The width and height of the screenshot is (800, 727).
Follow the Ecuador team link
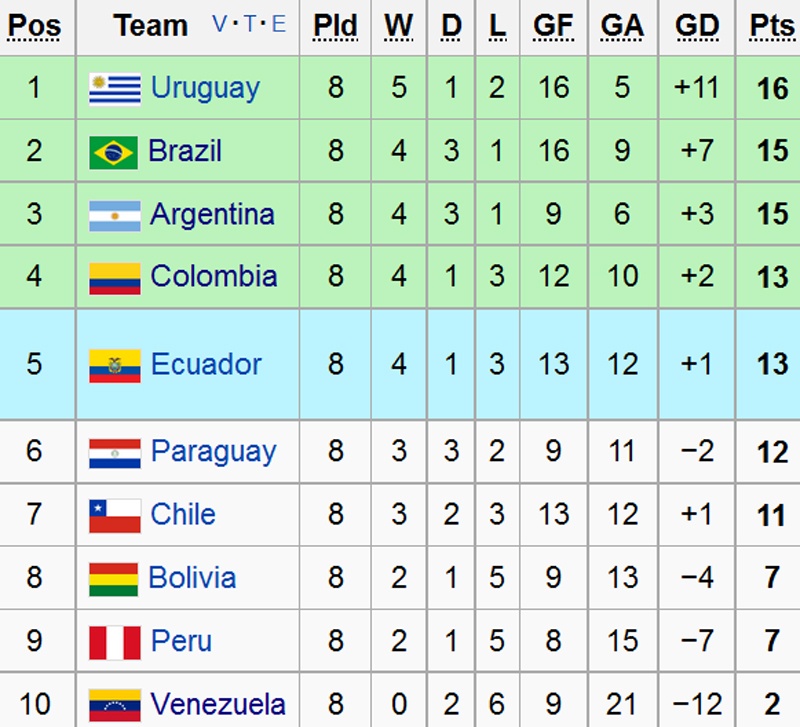coord(206,364)
